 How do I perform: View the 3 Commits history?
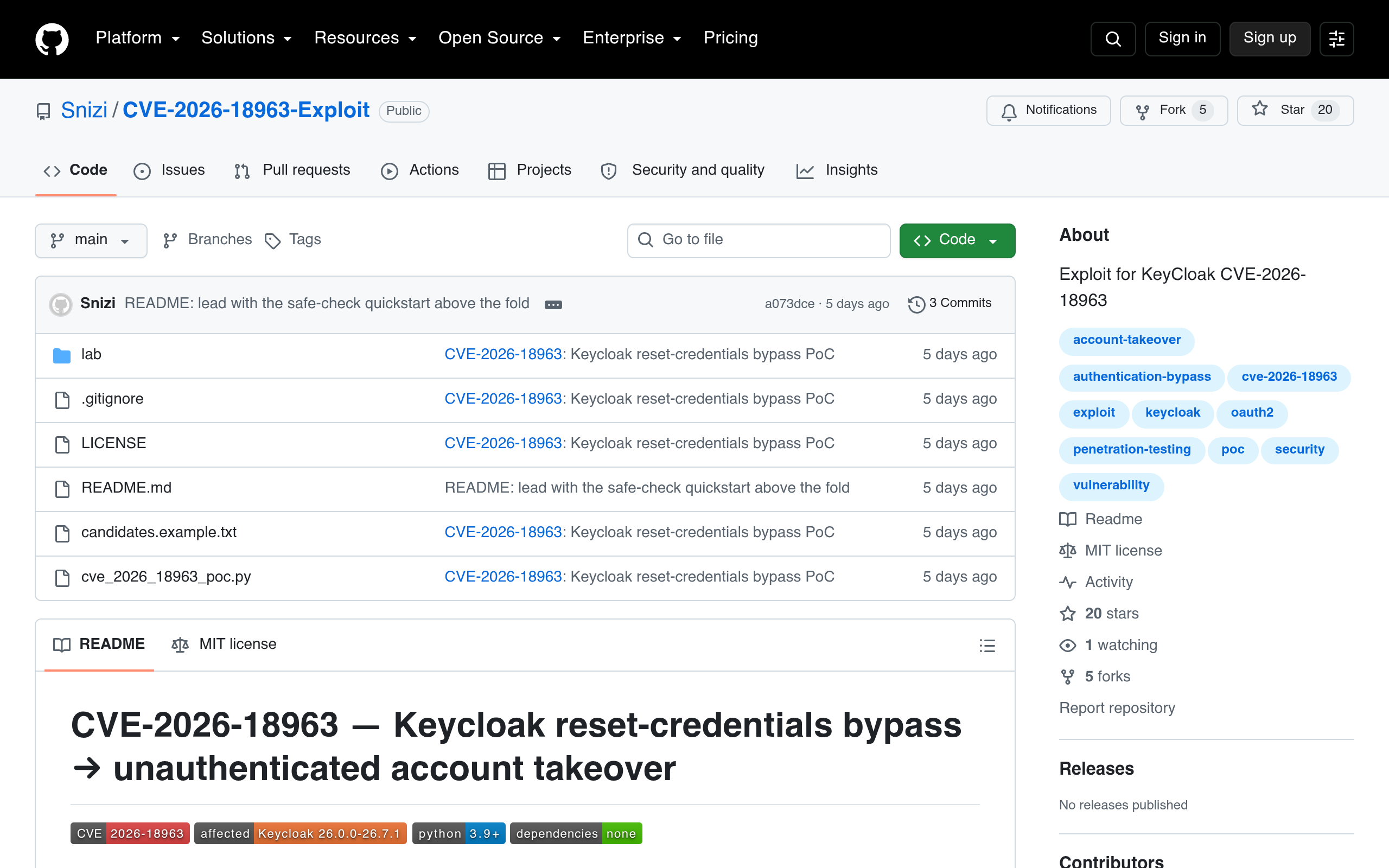point(950,304)
